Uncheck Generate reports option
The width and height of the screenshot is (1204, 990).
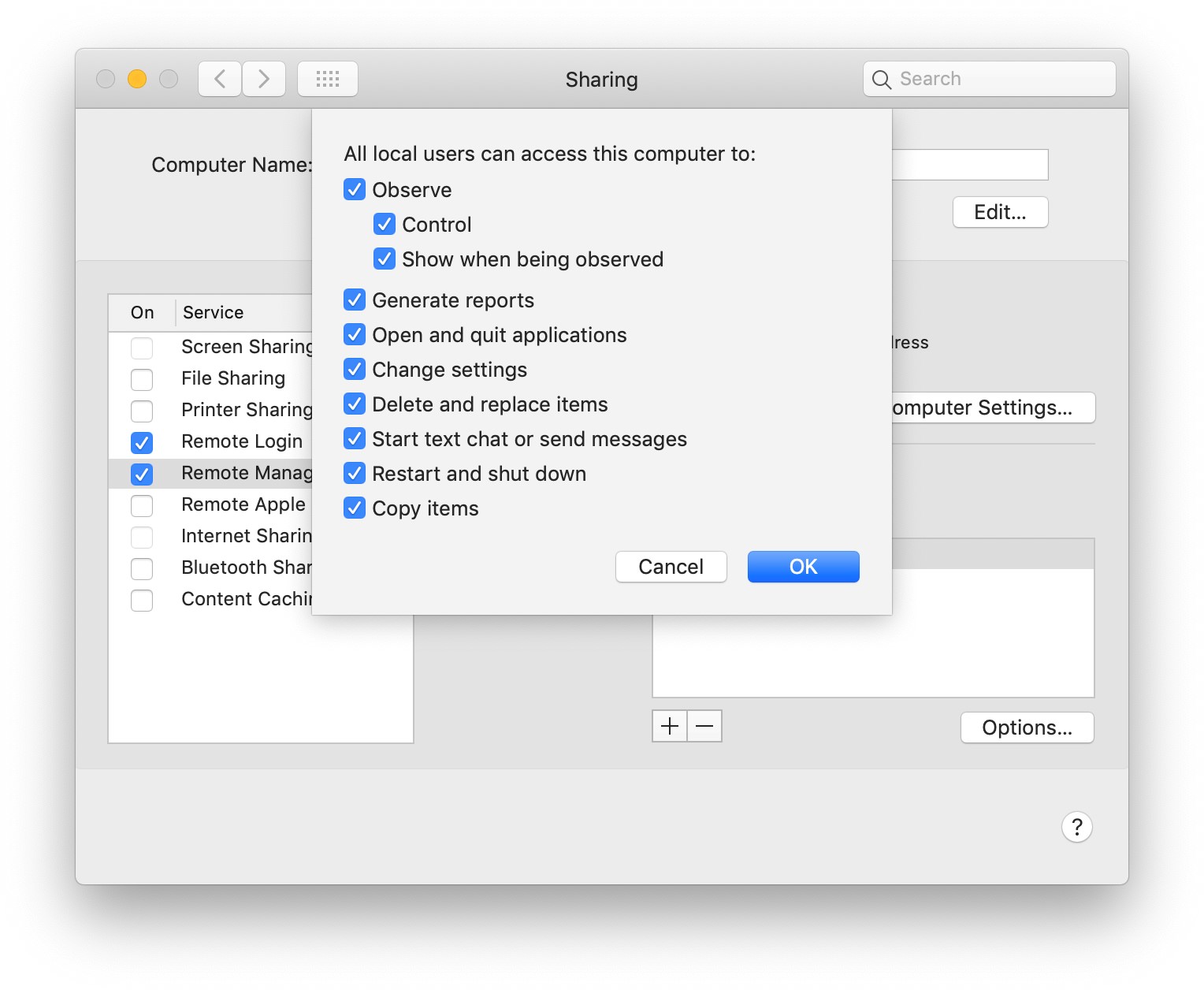click(355, 300)
